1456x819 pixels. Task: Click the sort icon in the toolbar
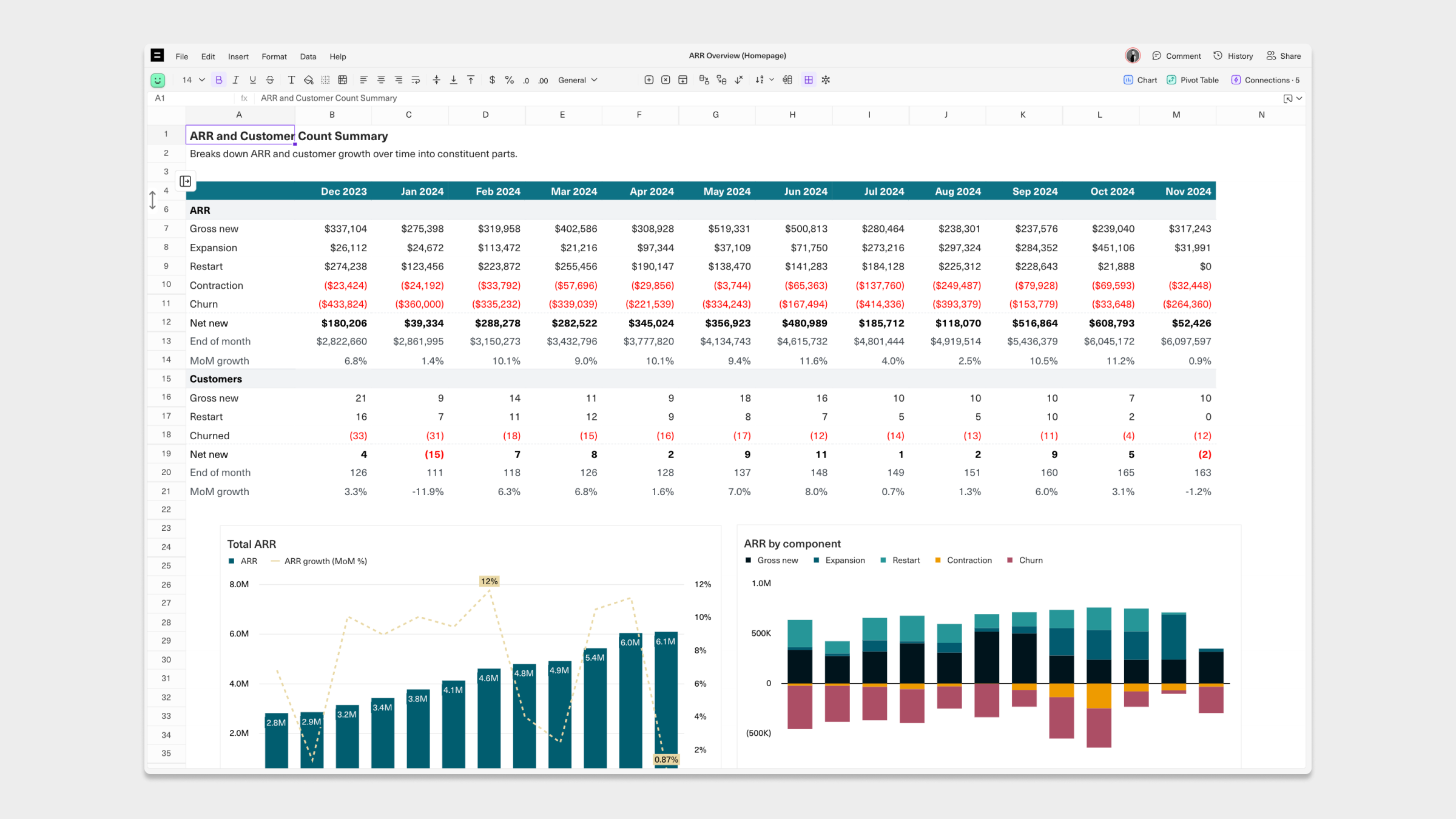760,80
